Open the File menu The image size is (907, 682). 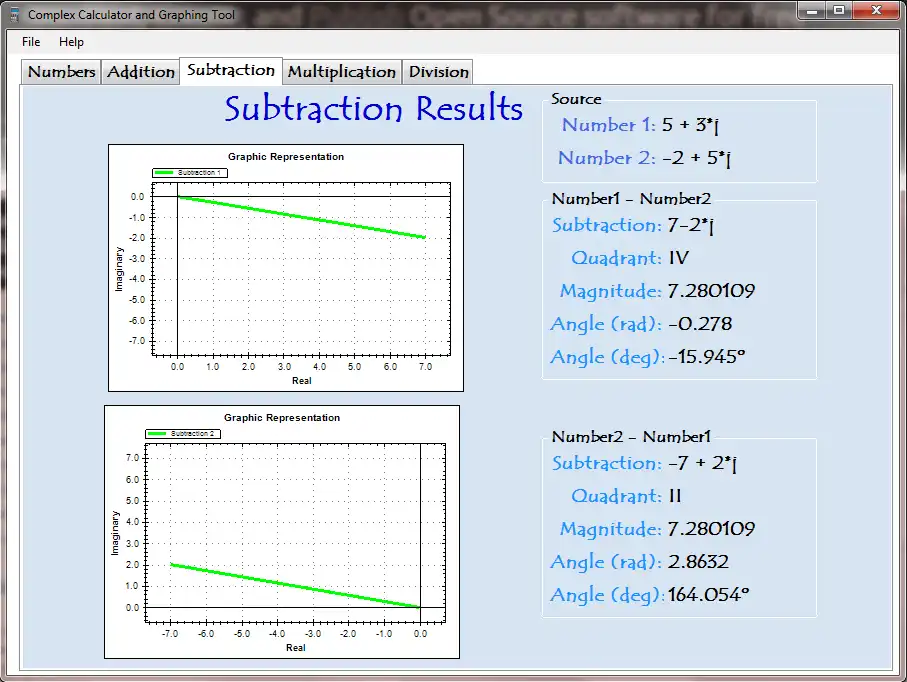pos(31,42)
